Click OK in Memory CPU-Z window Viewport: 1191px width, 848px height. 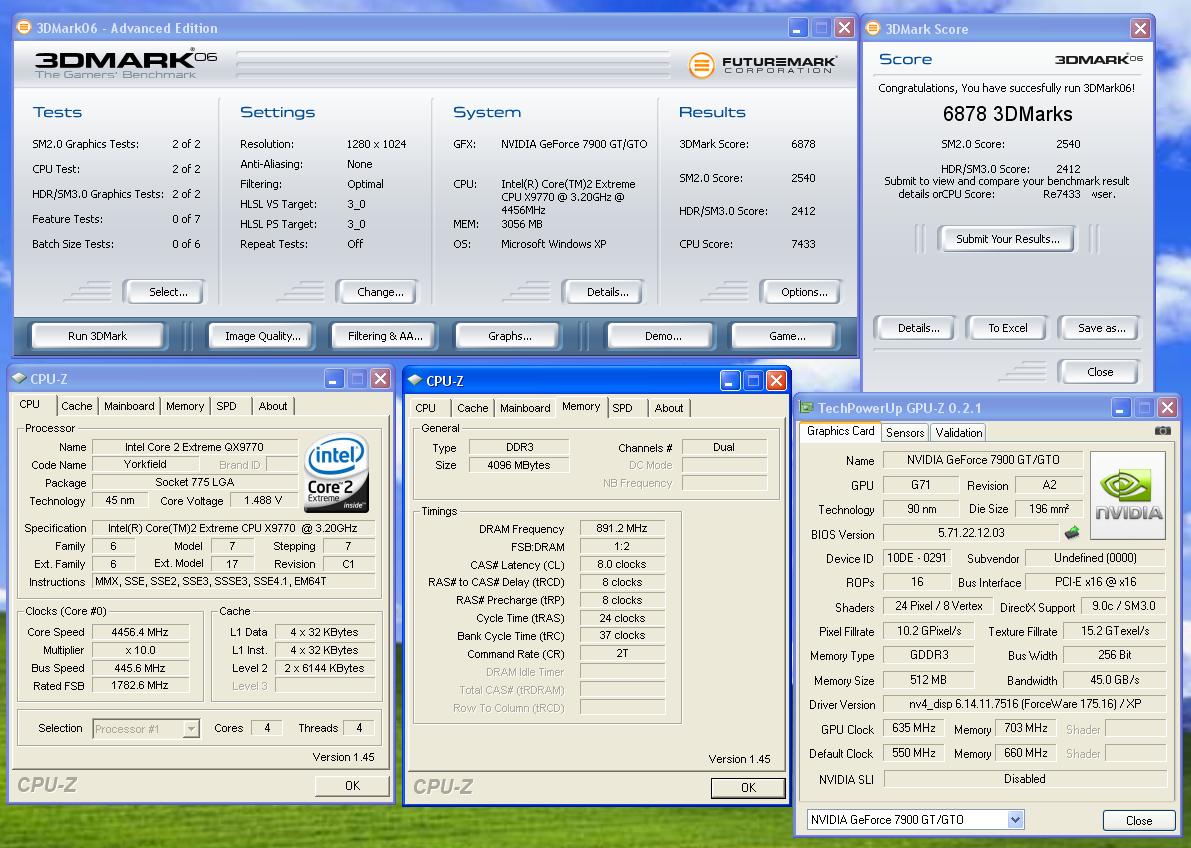[x=748, y=788]
